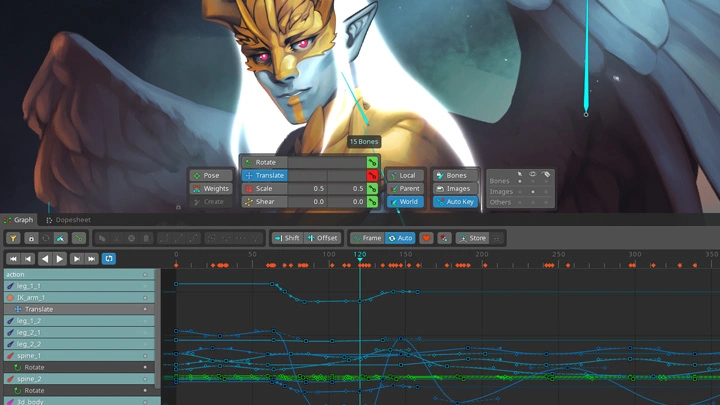720x405 pixels.
Task: Select the Translate tool
Action: (x=264, y=175)
